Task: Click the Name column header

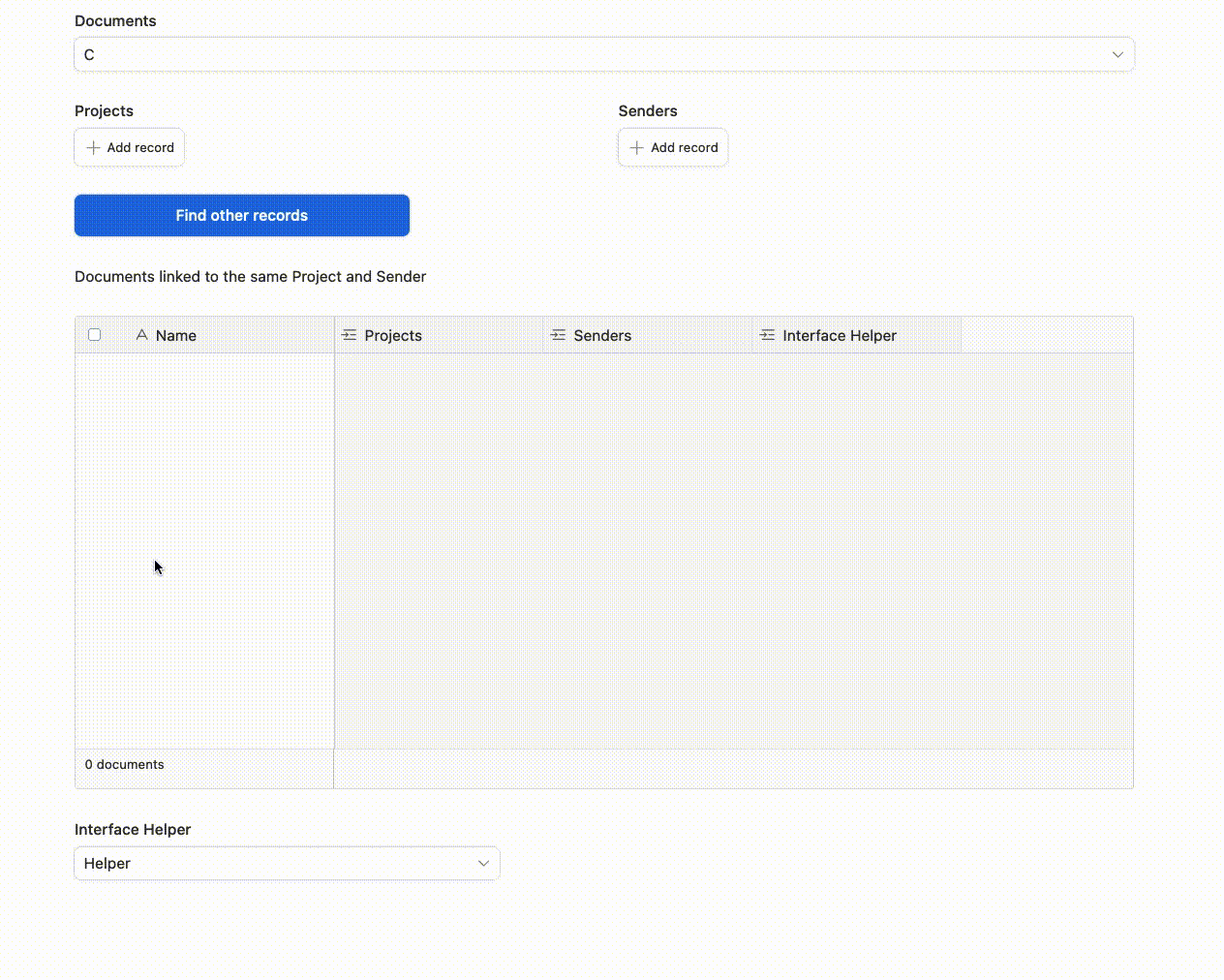Action: pos(204,335)
